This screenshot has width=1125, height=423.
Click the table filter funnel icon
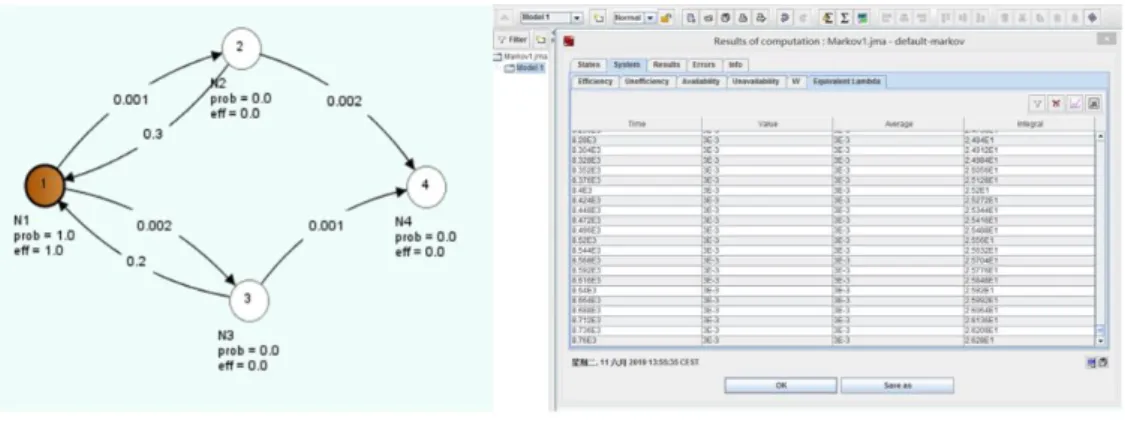pyautogui.click(x=1037, y=104)
